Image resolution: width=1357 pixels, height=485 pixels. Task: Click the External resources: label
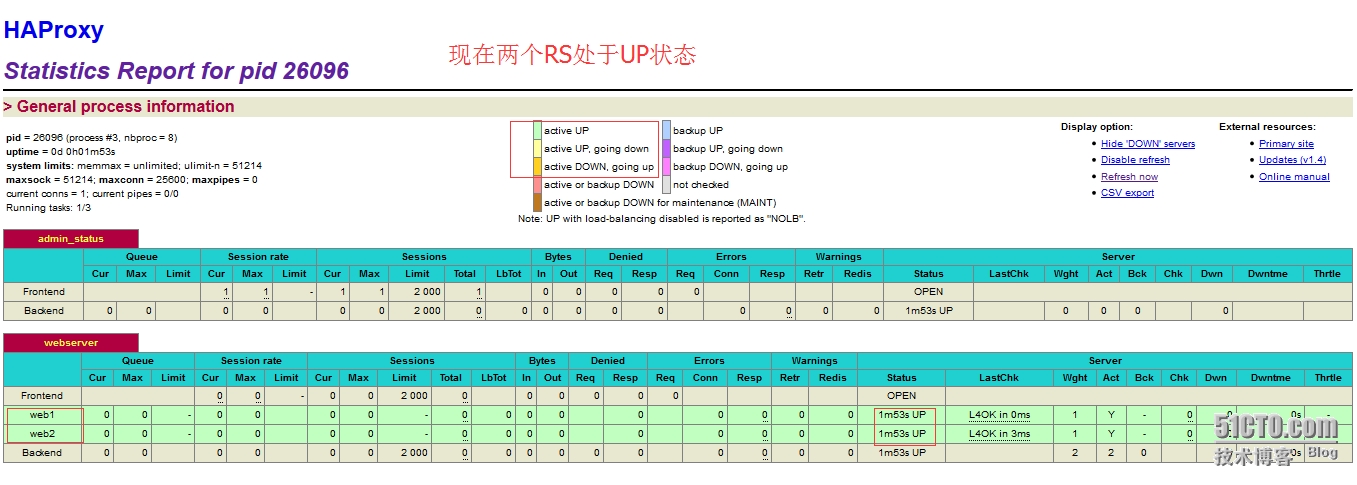tap(1267, 127)
